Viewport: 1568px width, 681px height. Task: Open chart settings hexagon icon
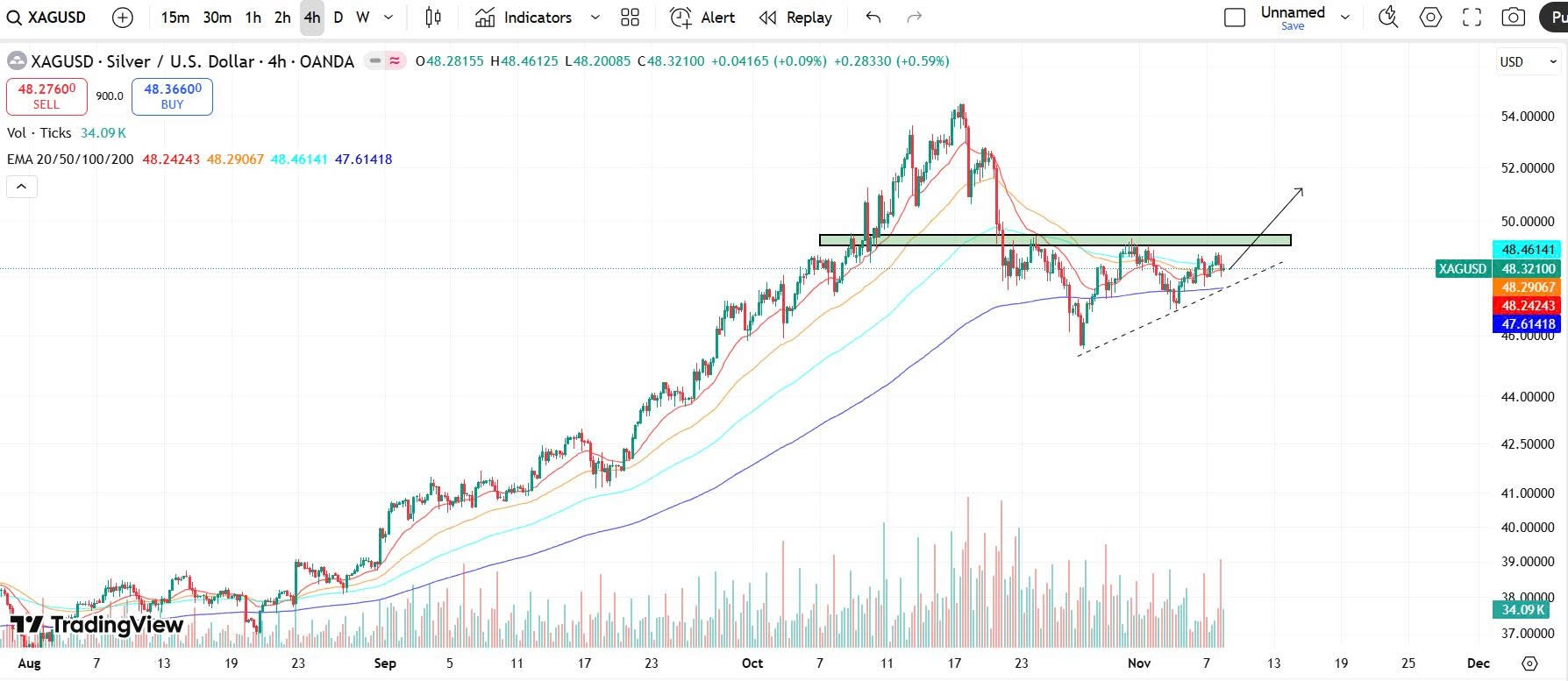click(1430, 18)
